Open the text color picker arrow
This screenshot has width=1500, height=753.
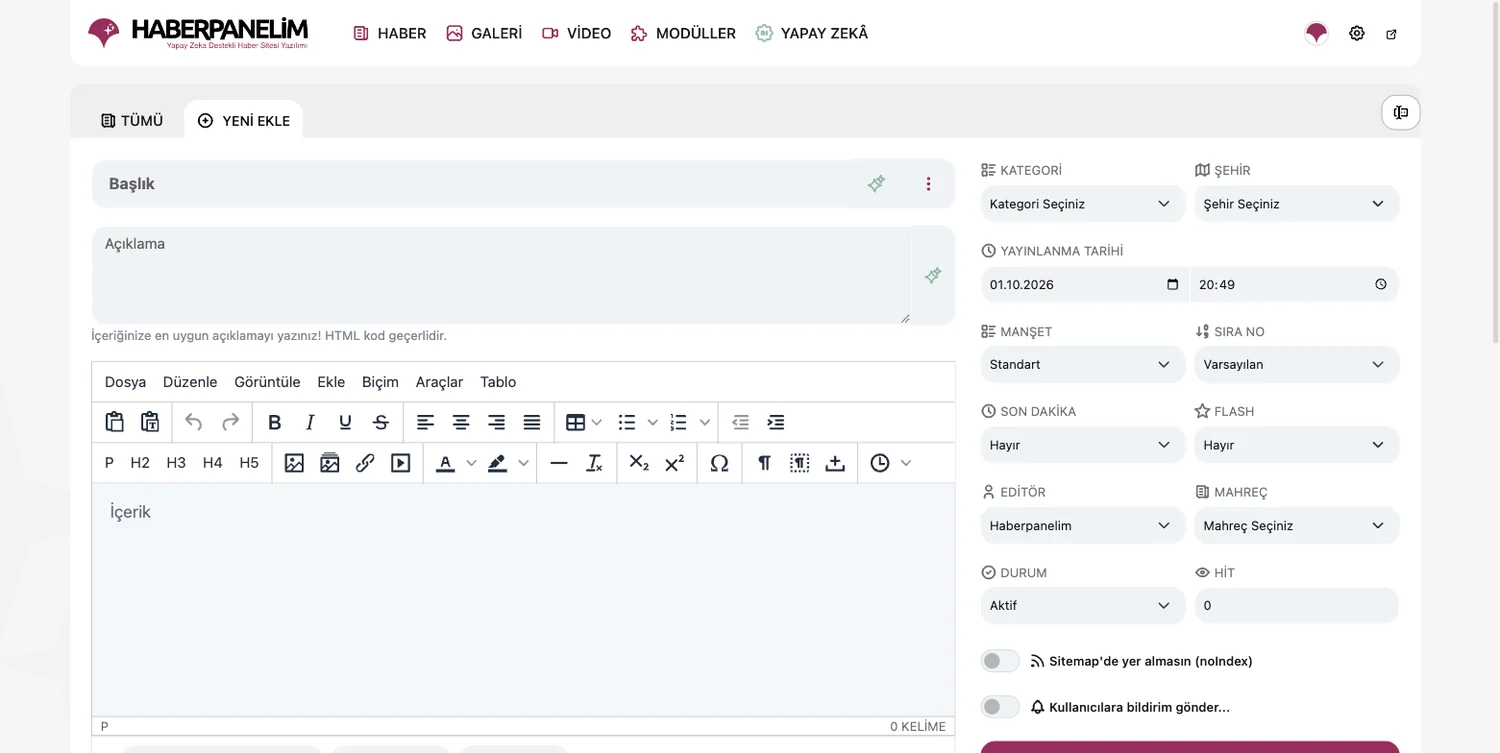(x=472, y=463)
